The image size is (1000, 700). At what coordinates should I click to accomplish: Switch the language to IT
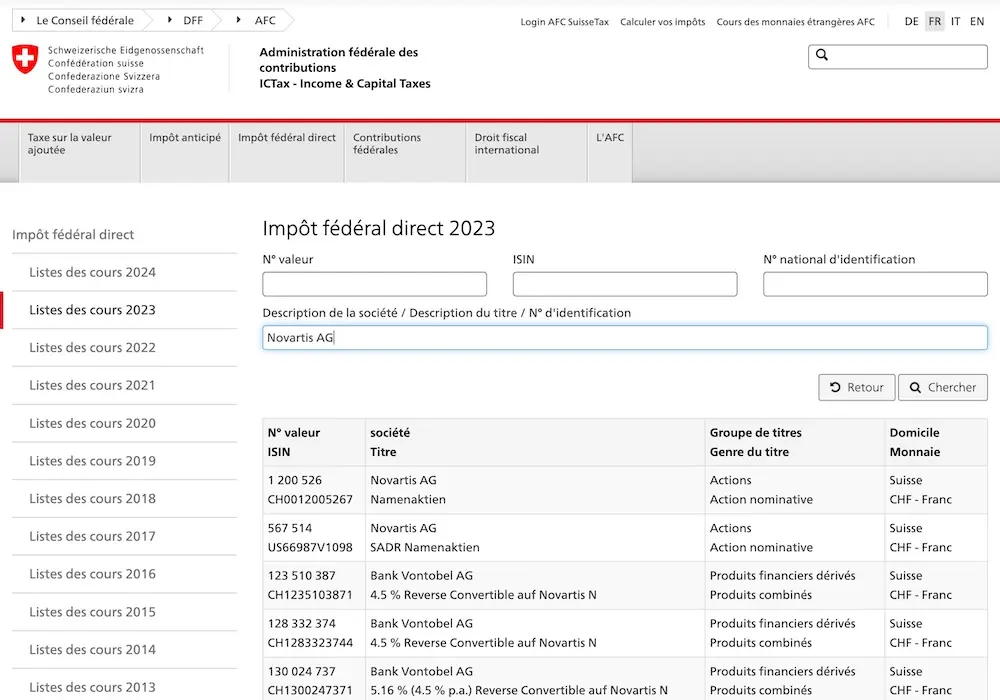956,21
